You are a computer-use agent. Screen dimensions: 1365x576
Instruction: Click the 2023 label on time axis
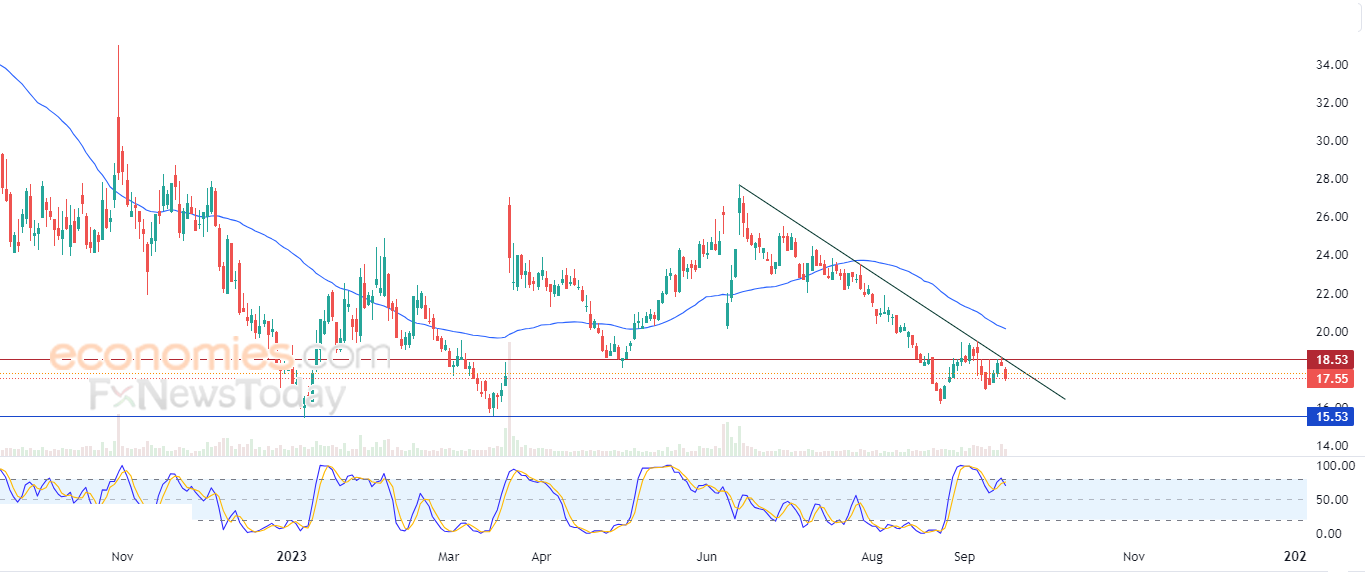(291, 556)
